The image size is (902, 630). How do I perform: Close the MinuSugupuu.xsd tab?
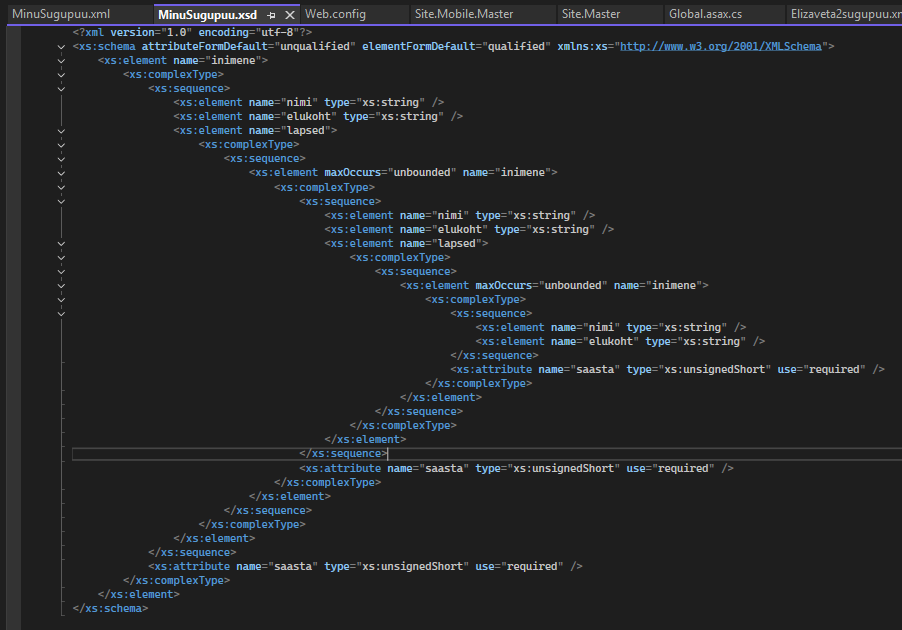(x=290, y=15)
